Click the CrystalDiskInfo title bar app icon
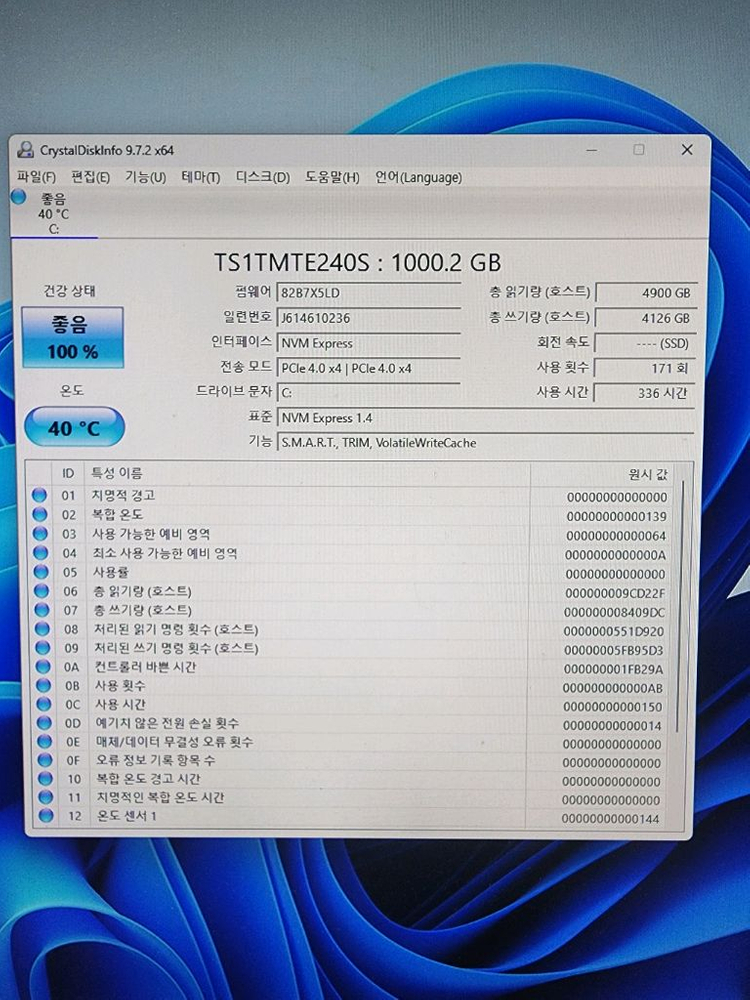This screenshot has height=1000, width=750. 26,150
